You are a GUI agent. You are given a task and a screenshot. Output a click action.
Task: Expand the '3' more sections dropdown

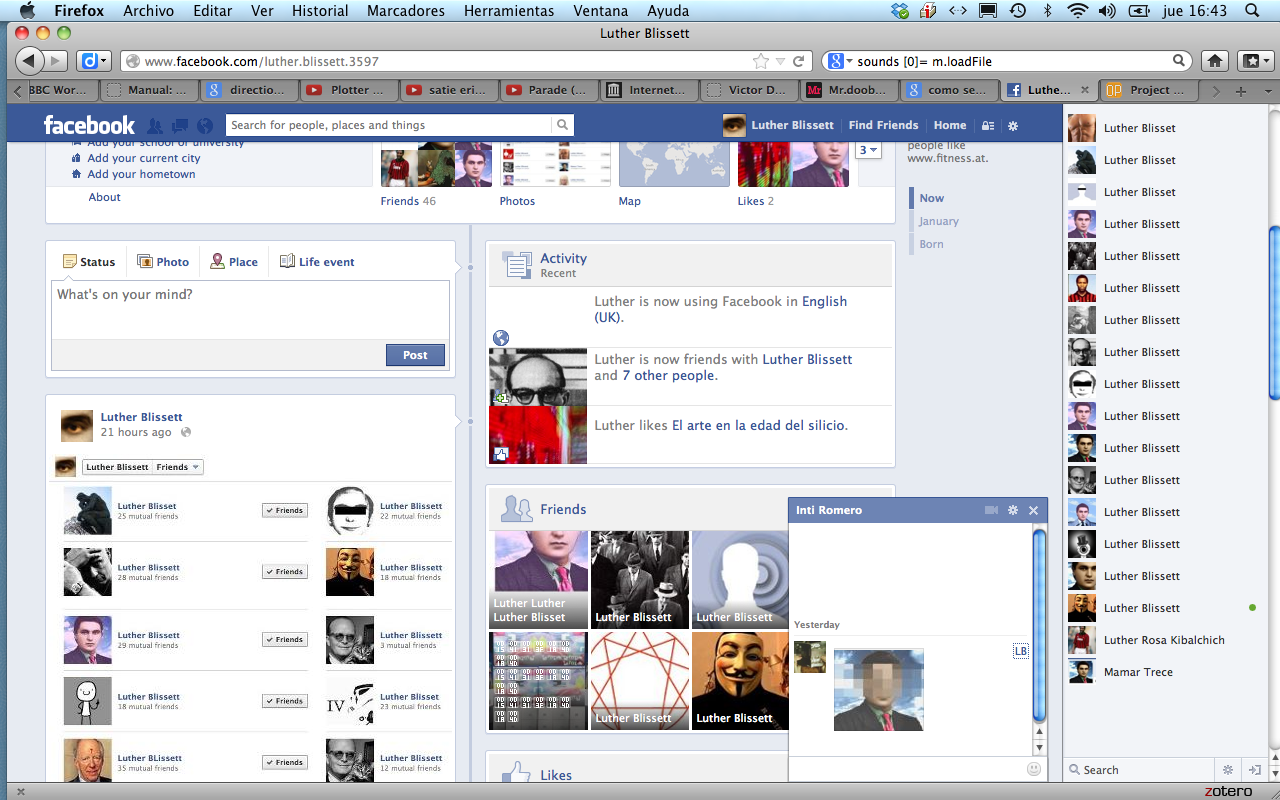[869, 151]
